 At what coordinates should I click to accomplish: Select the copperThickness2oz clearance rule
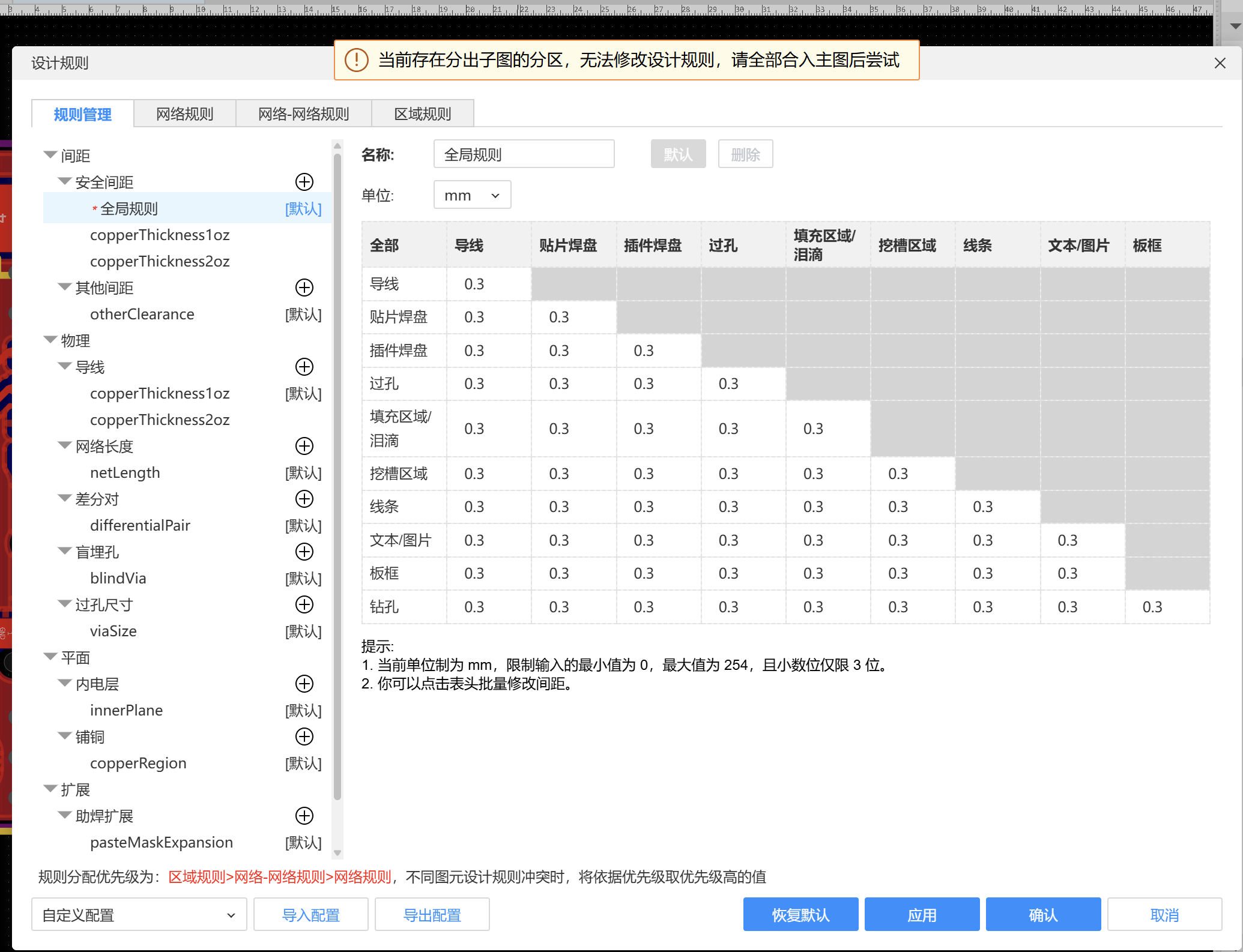(160, 261)
